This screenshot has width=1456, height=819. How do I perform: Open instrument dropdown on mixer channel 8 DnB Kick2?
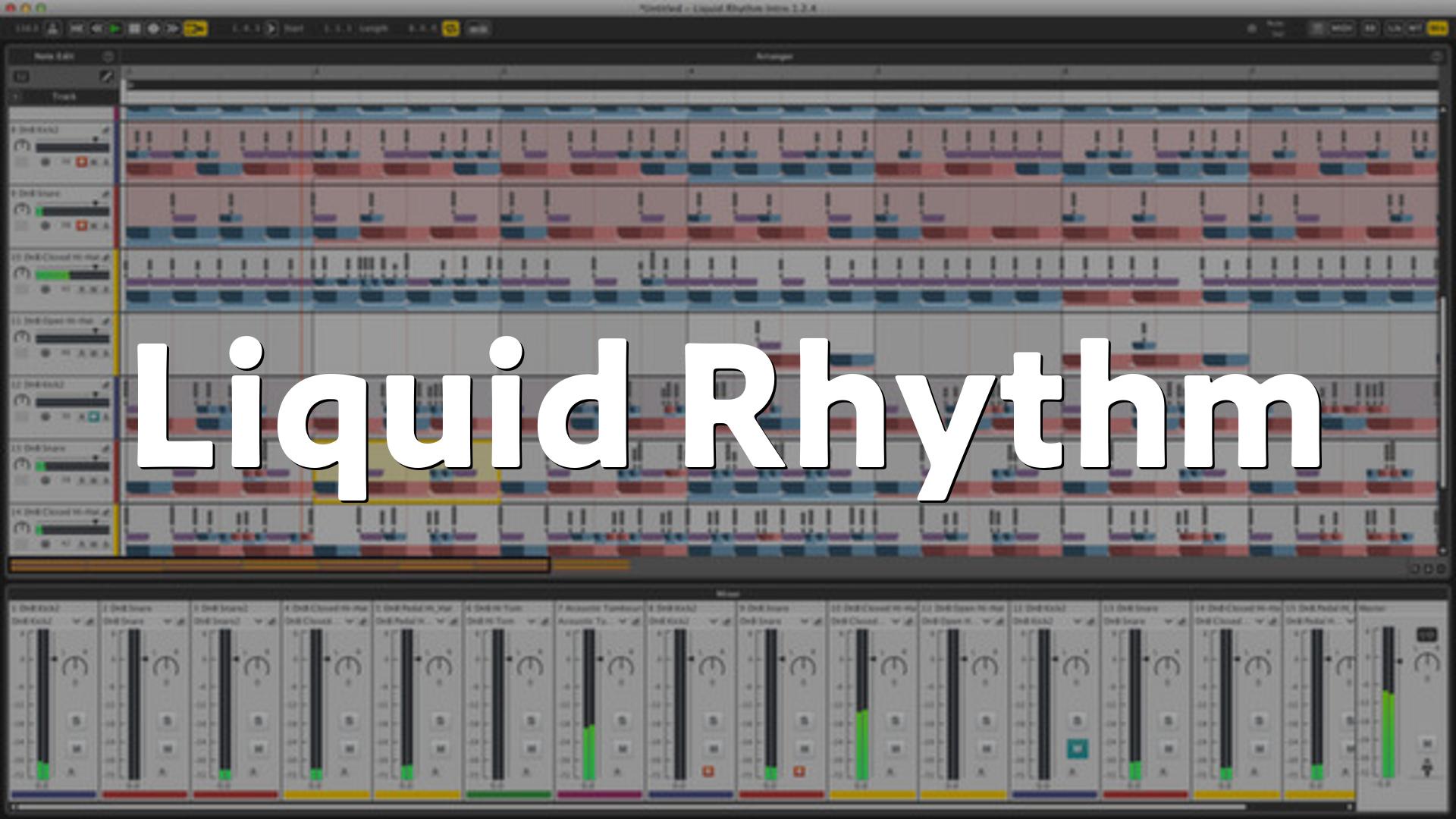coord(713,622)
